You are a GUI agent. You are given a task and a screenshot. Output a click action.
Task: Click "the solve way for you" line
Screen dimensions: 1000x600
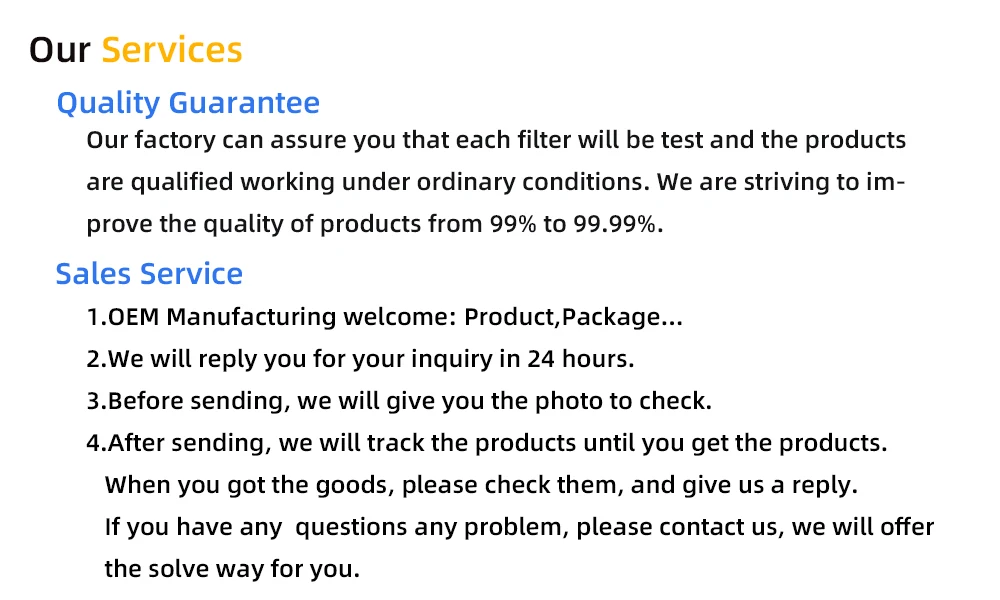(x=232, y=569)
